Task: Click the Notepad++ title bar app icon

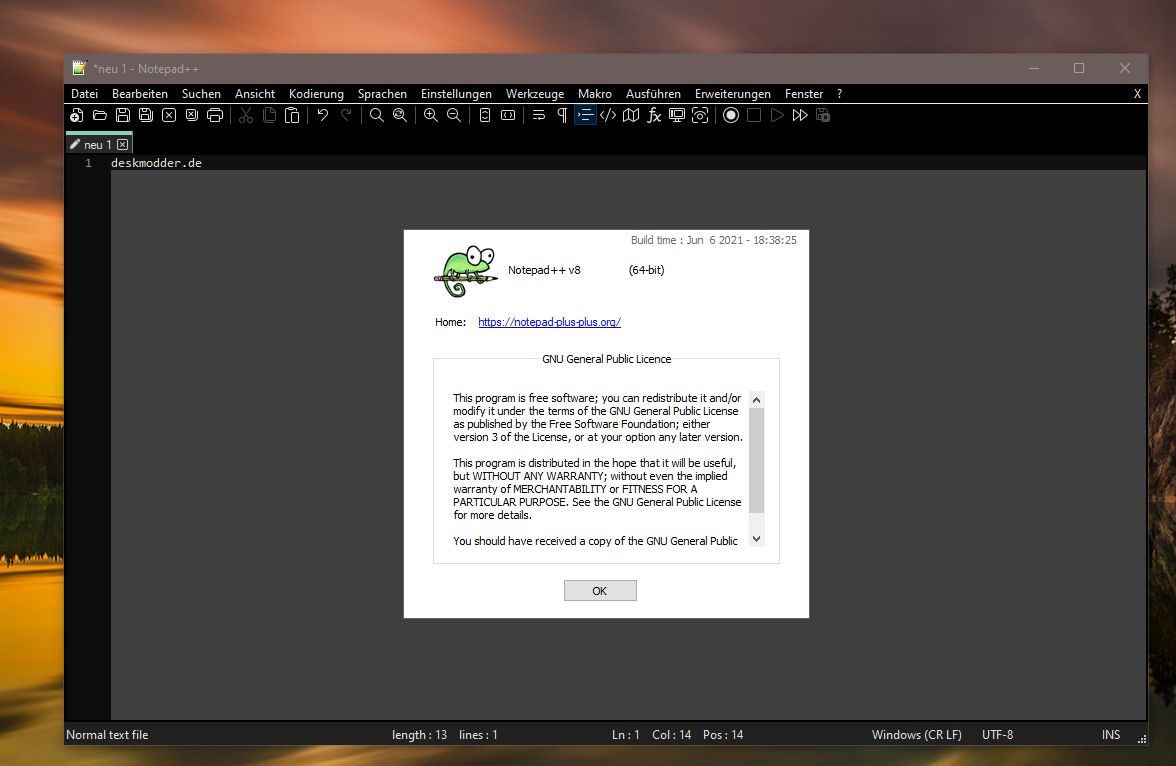Action: (80, 68)
